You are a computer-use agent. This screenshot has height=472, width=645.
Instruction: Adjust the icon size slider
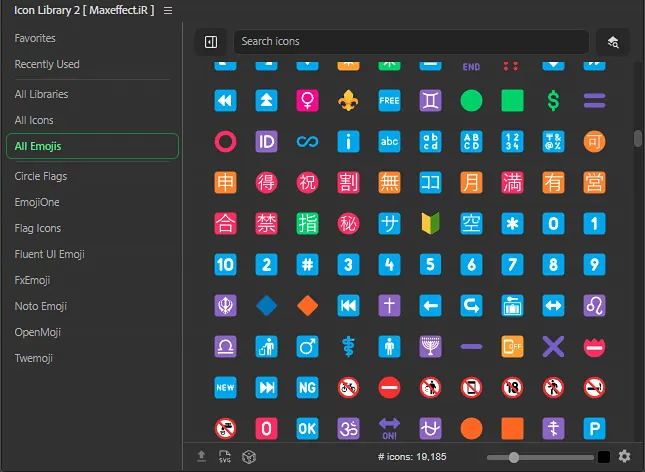[x=540, y=457]
